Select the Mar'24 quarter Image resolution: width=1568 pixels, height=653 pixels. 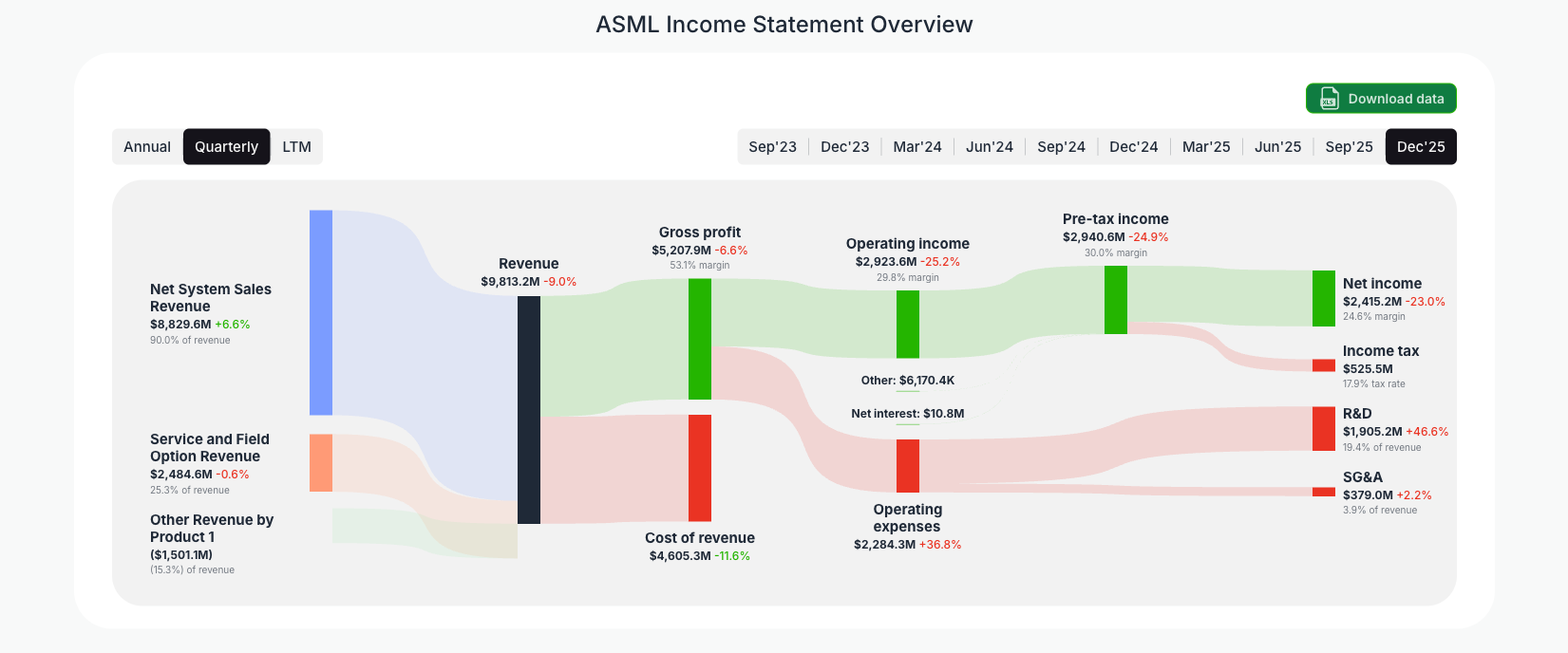tap(917, 147)
